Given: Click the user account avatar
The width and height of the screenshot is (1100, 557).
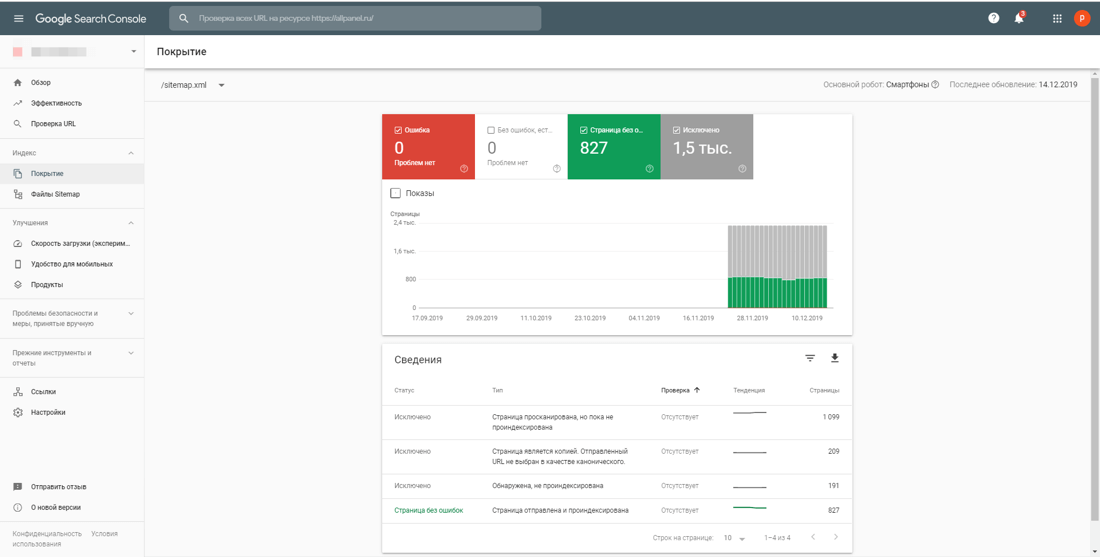Looking at the screenshot, I should (1082, 18).
